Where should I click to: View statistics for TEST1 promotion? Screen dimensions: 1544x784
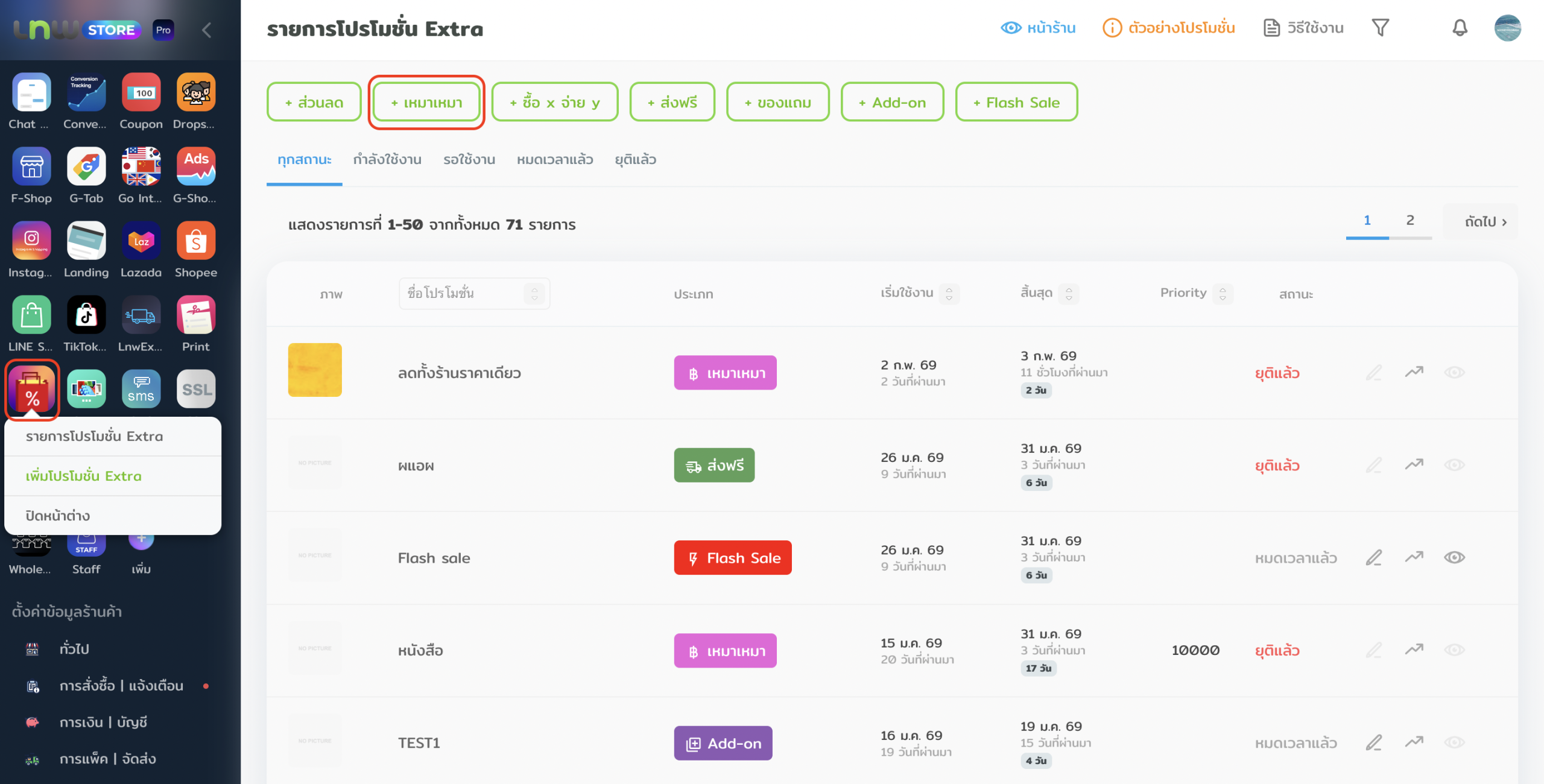point(1414,742)
